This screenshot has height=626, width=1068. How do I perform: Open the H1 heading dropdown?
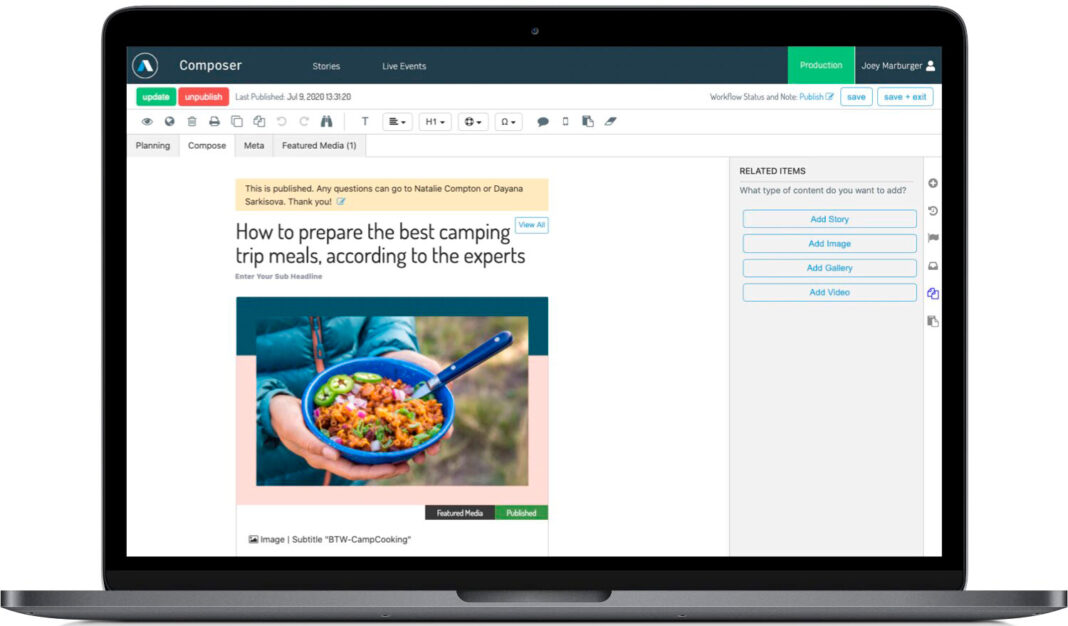tap(435, 122)
